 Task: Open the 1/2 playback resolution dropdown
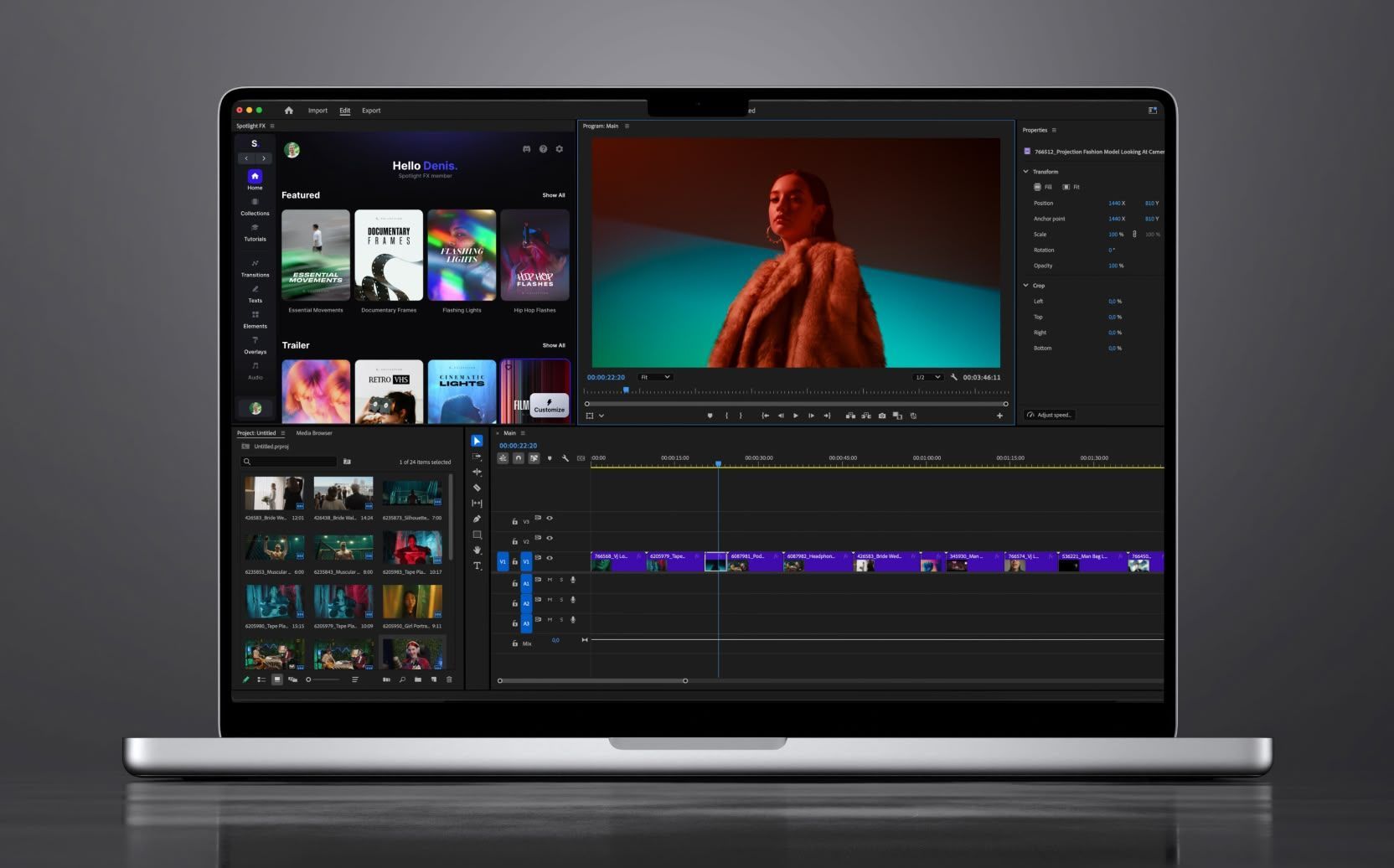pyautogui.click(x=927, y=377)
